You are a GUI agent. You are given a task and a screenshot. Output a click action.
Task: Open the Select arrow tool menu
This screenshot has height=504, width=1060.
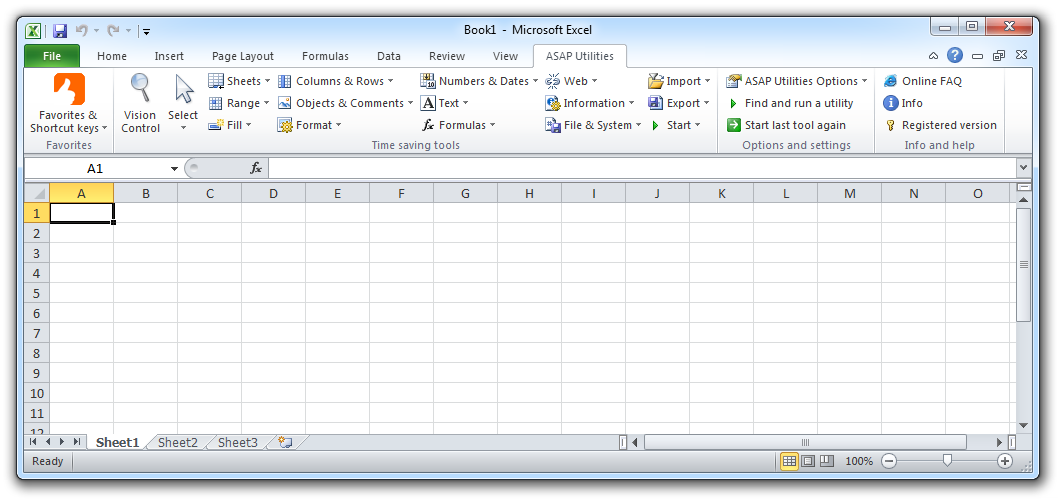coord(183,103)
